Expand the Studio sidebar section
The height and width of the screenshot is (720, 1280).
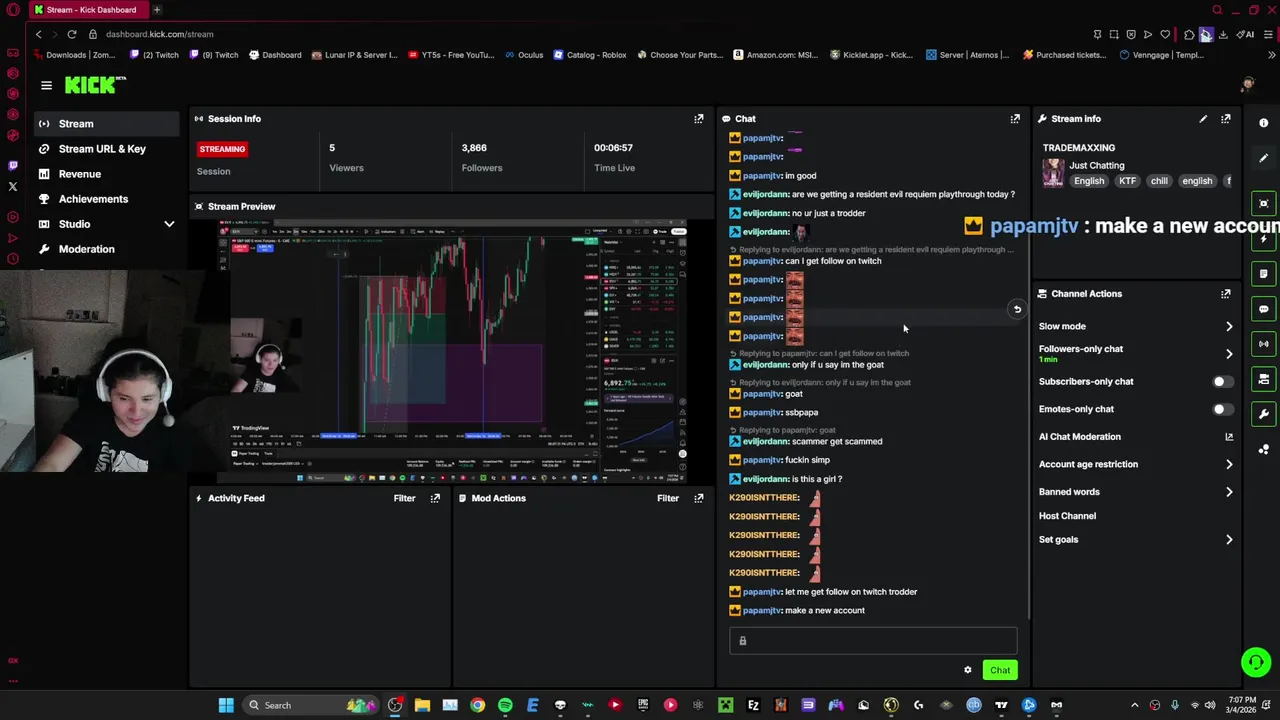(x=169, y=224)
